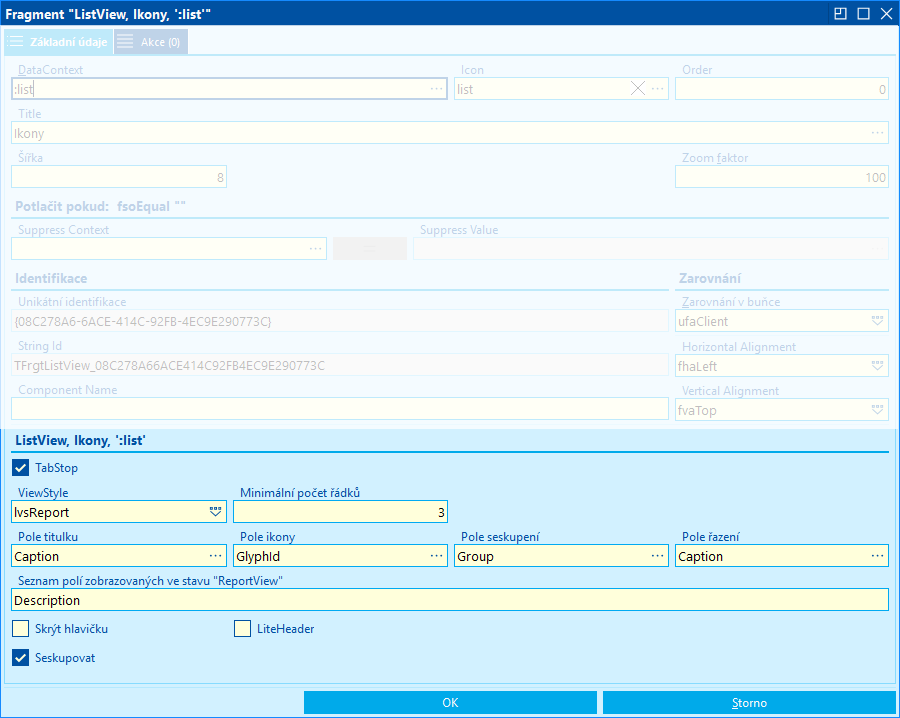Open the Pole titulku ellipsis picker

[x=215, y=556]
